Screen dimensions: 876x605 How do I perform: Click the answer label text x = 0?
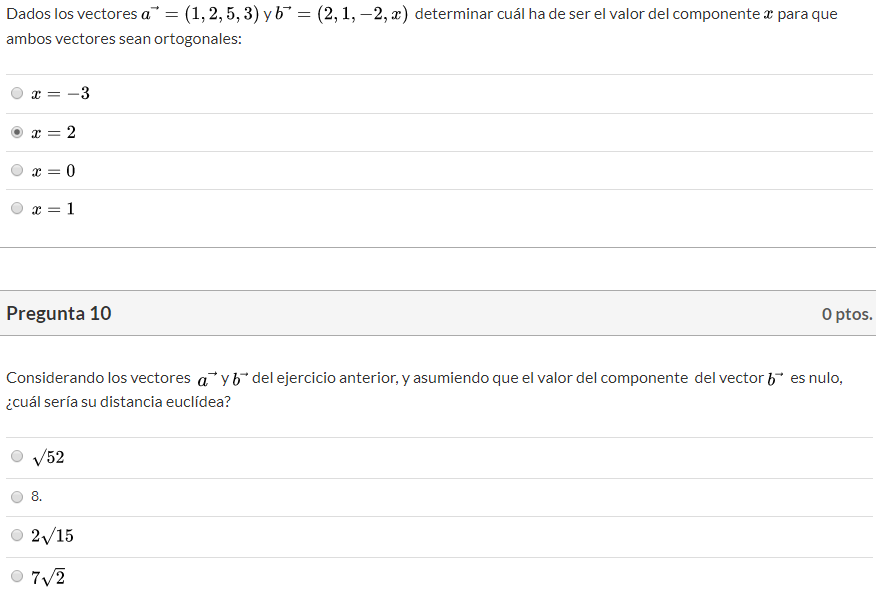pyautogui.click(x=54, y=170)
